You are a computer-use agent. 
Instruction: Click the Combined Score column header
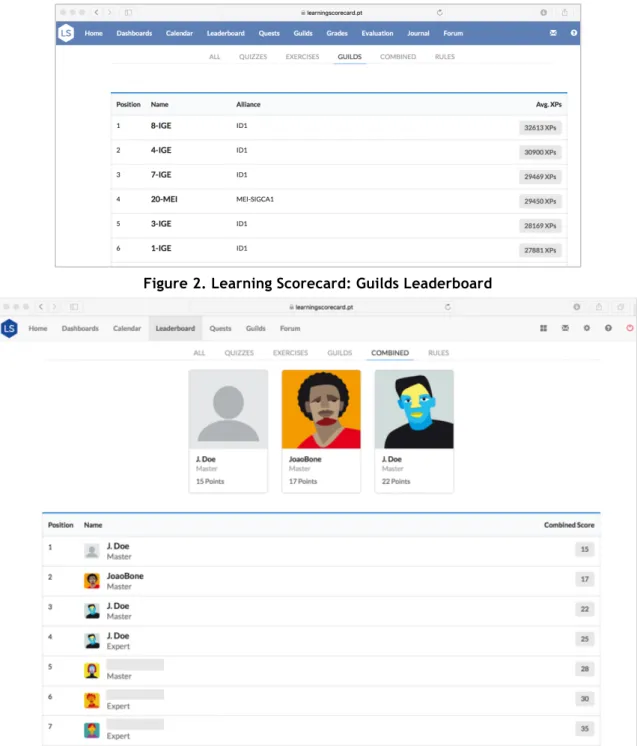coord(569,525)
